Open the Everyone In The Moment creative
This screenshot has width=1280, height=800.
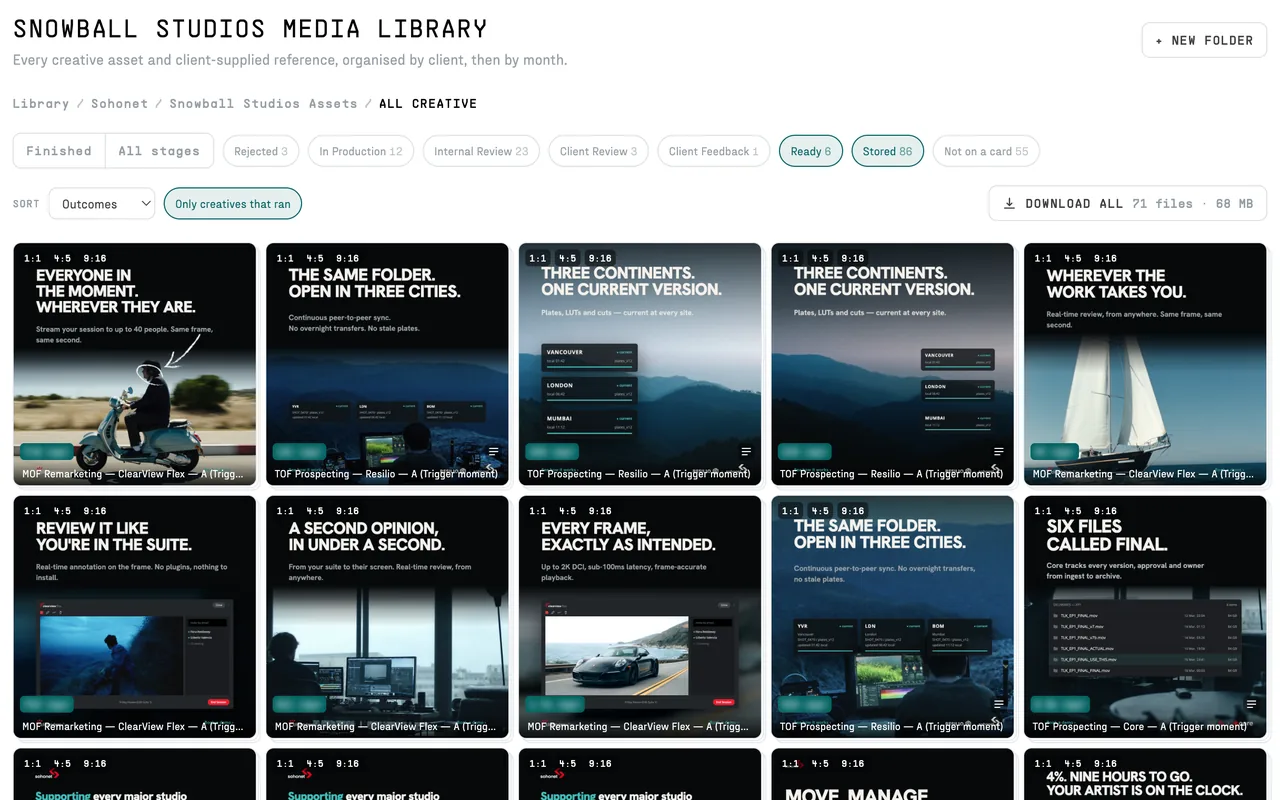point(135,364)
